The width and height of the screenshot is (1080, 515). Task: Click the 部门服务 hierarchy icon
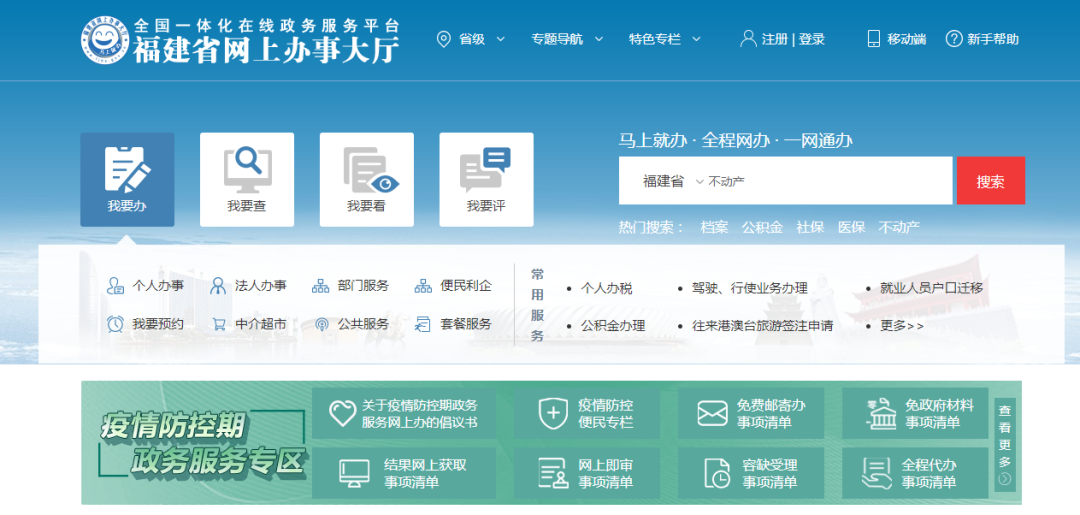tap(320, 286)
